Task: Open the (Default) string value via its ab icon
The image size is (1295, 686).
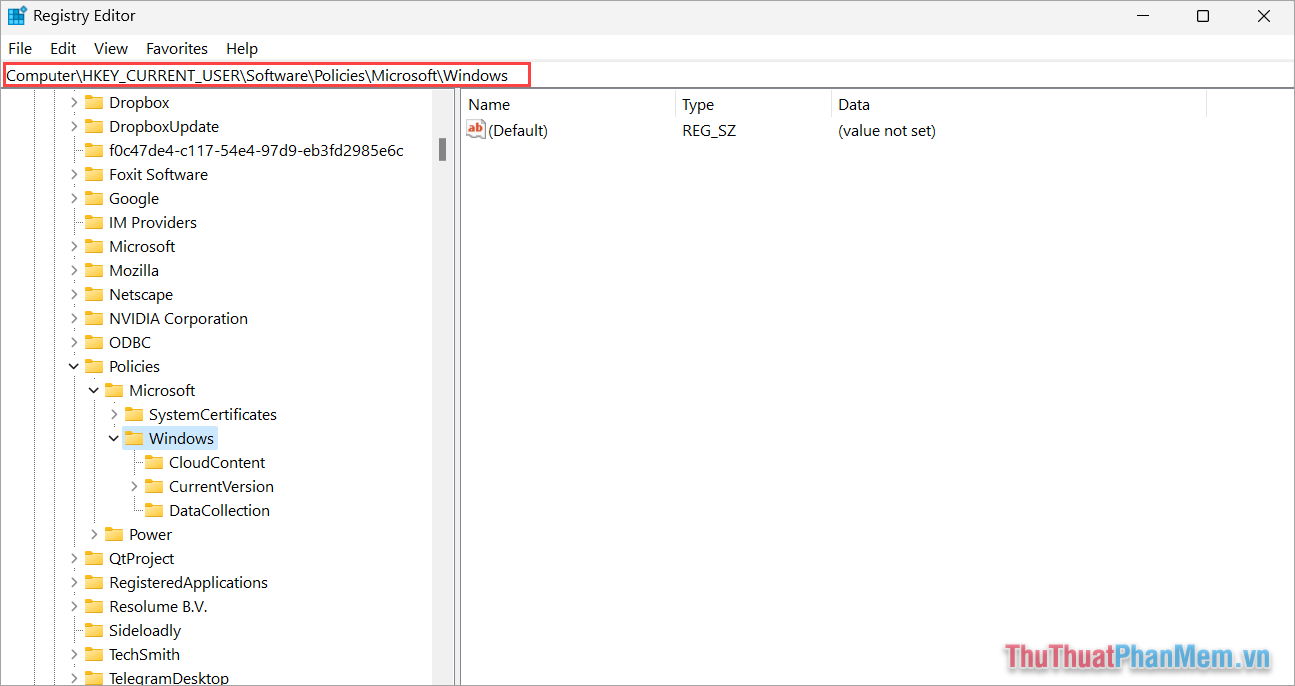Action: click(x=475, y=129)
